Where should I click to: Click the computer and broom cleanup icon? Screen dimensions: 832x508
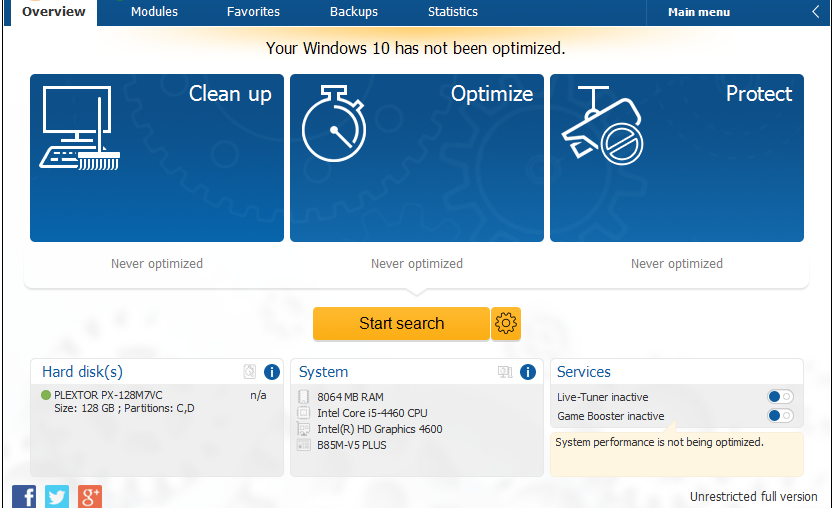[x=80, y=128]
